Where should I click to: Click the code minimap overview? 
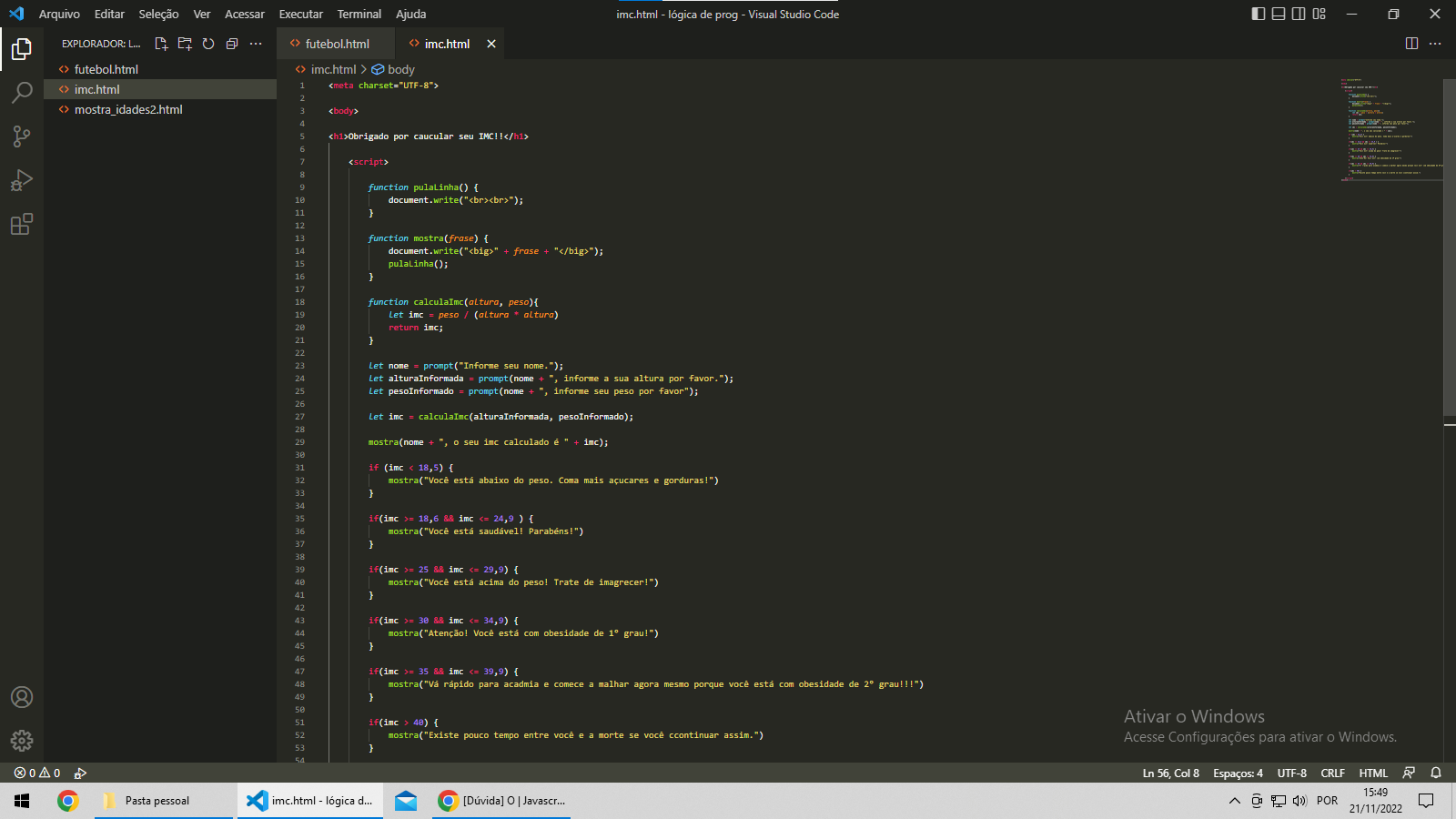pos(1390,130)
